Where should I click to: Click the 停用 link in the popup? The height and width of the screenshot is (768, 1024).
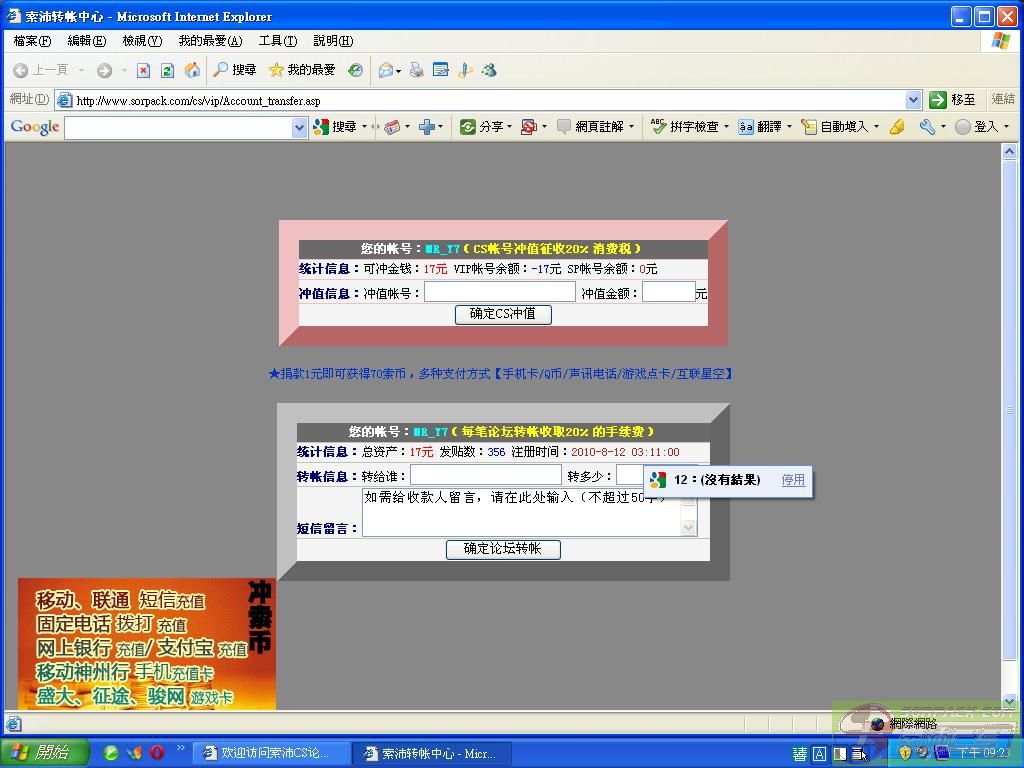point(793,480)
